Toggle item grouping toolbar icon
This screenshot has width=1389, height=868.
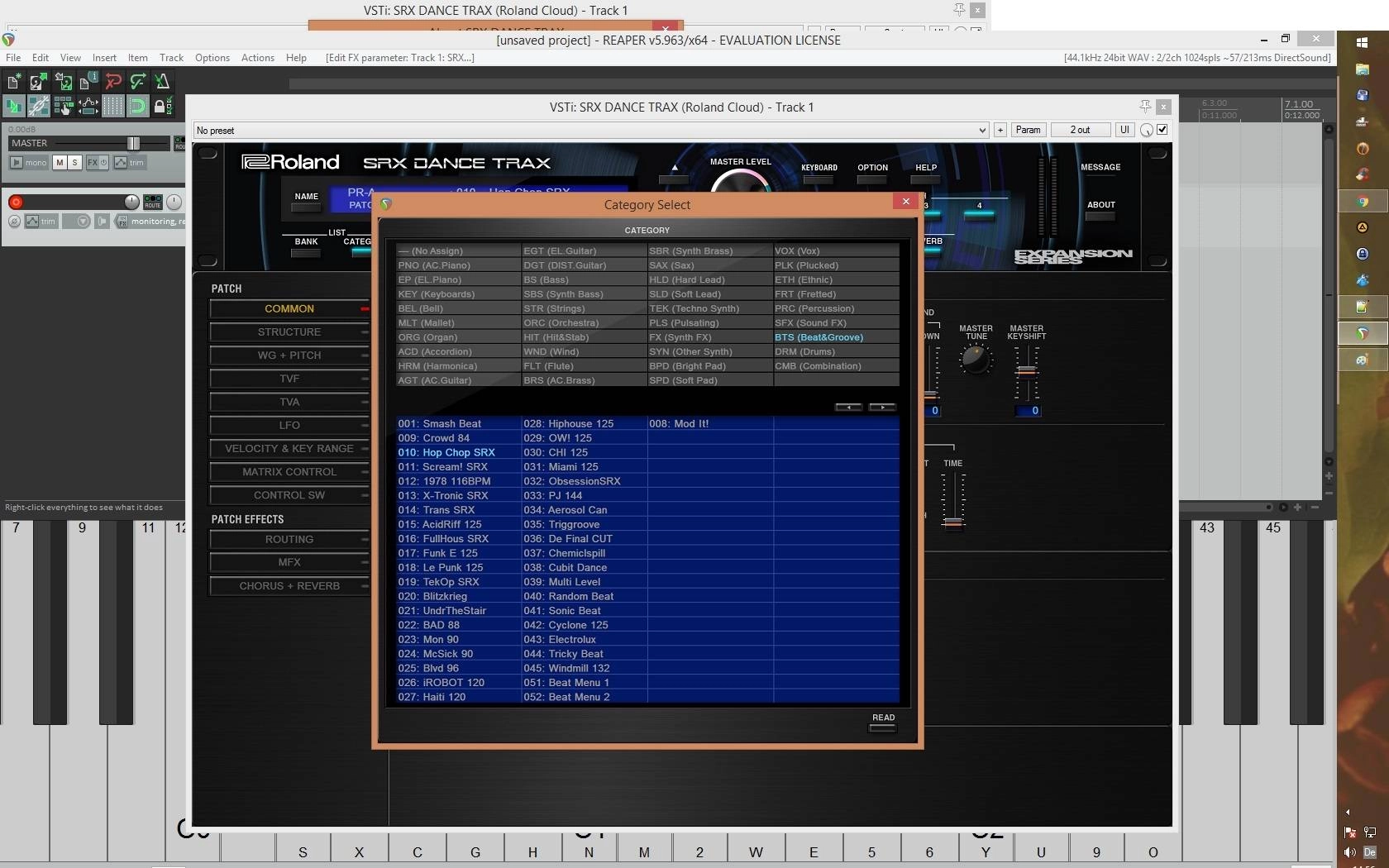point(38,106)
